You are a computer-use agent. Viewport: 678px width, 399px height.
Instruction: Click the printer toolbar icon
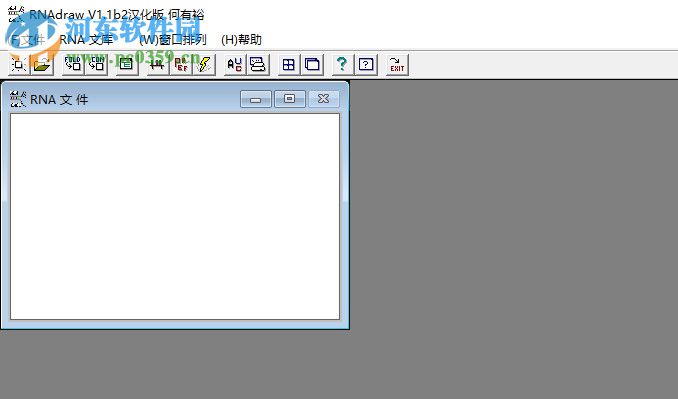[x=258, y=65]
